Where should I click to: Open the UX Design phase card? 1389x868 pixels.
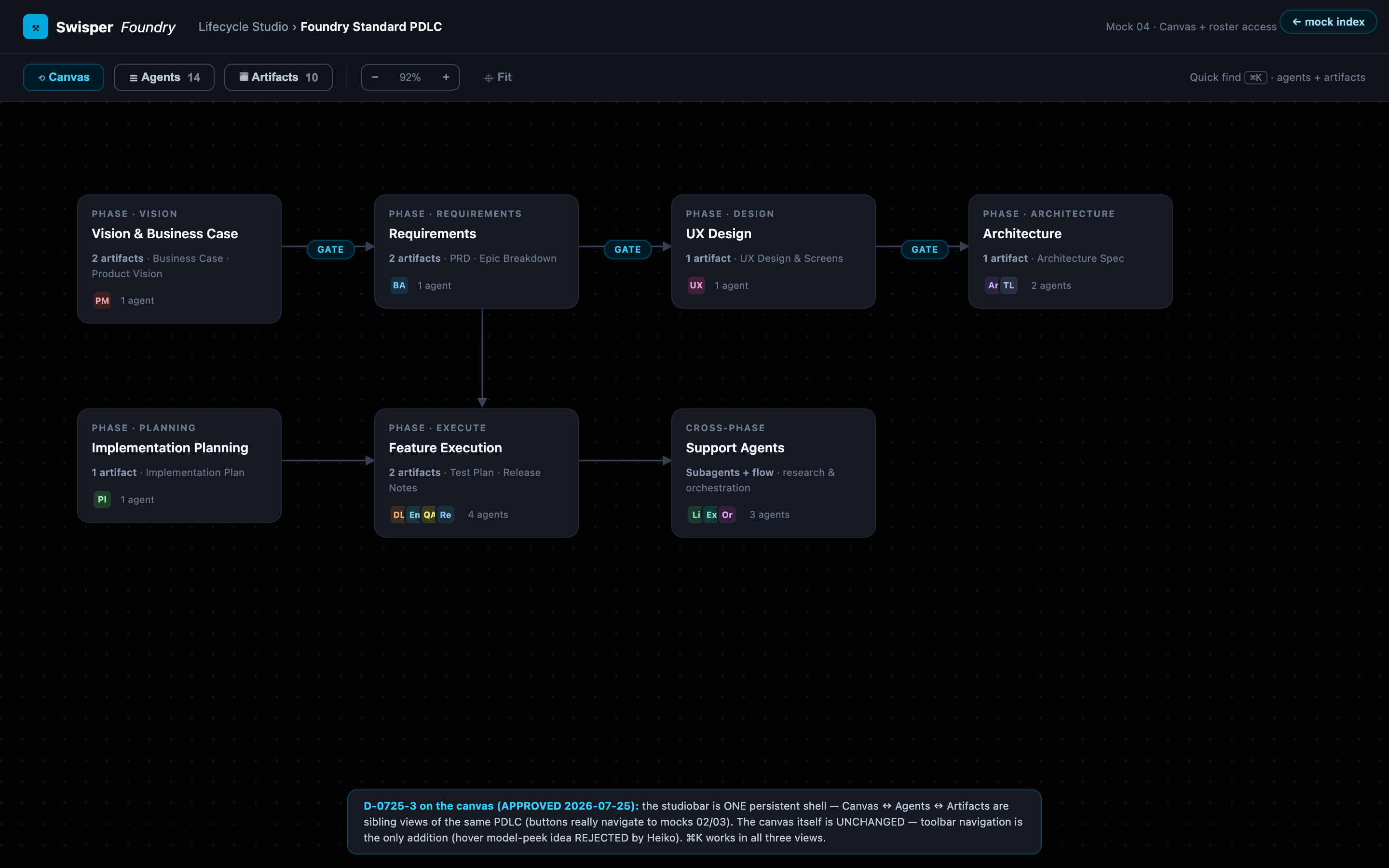pyautogui.click(x=773, y=251)
